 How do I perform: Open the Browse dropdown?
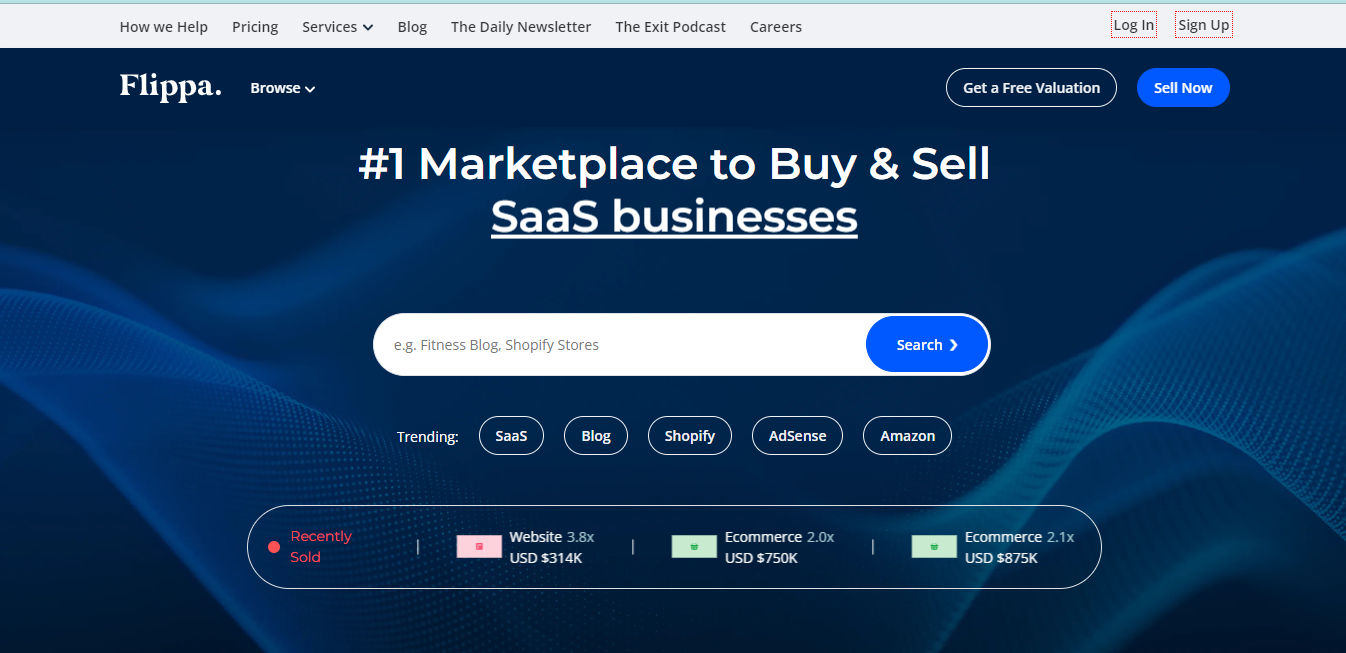pos(283,88)
